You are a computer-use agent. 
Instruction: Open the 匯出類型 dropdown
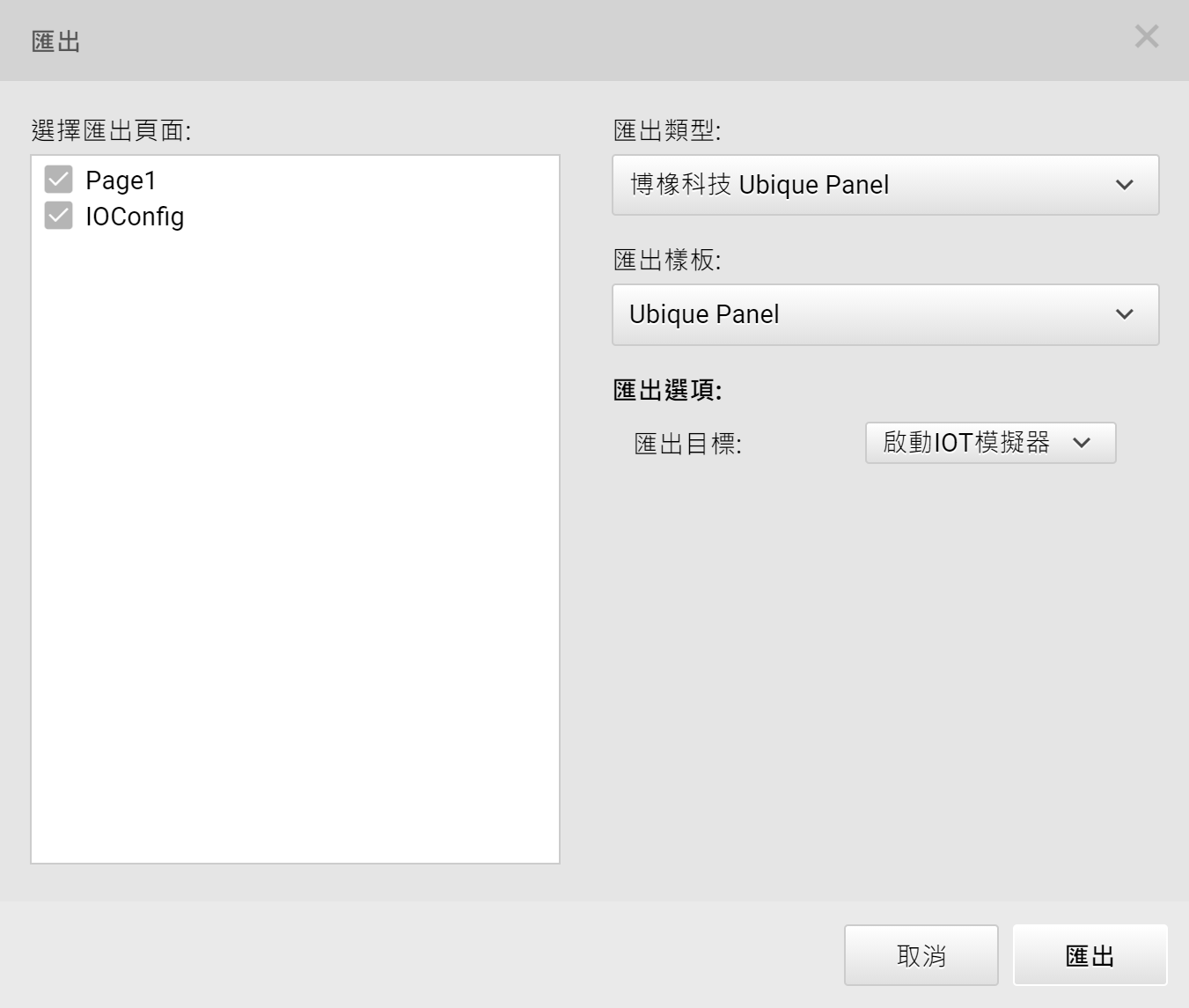pos(885,185)
